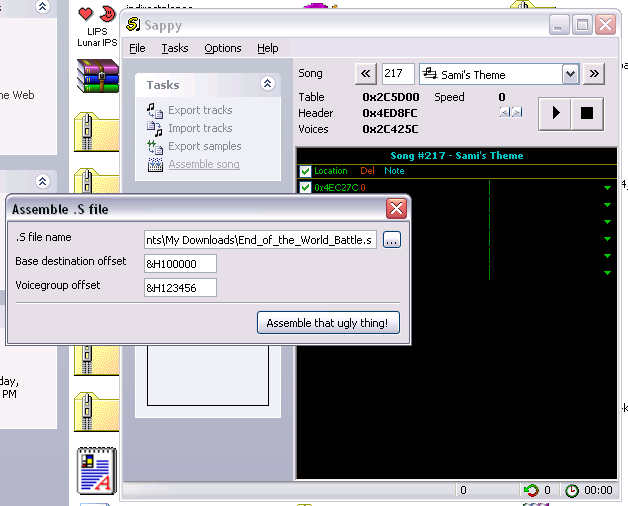Play the current song

(x=555, y=113)
